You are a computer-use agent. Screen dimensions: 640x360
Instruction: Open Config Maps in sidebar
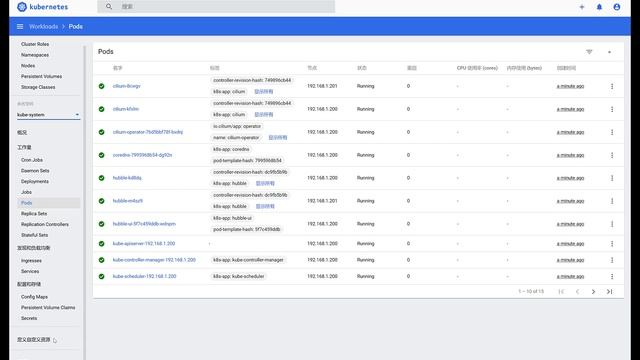[x=34, y=297]
